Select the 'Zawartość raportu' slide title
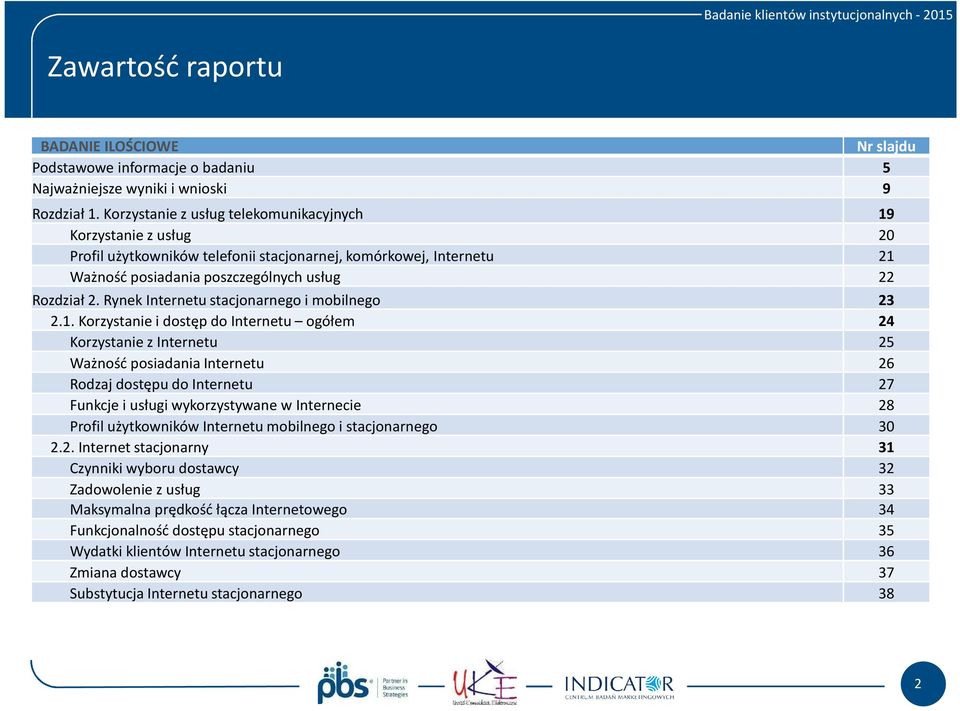This screenshot has height=711, width=960. (165, 66)
